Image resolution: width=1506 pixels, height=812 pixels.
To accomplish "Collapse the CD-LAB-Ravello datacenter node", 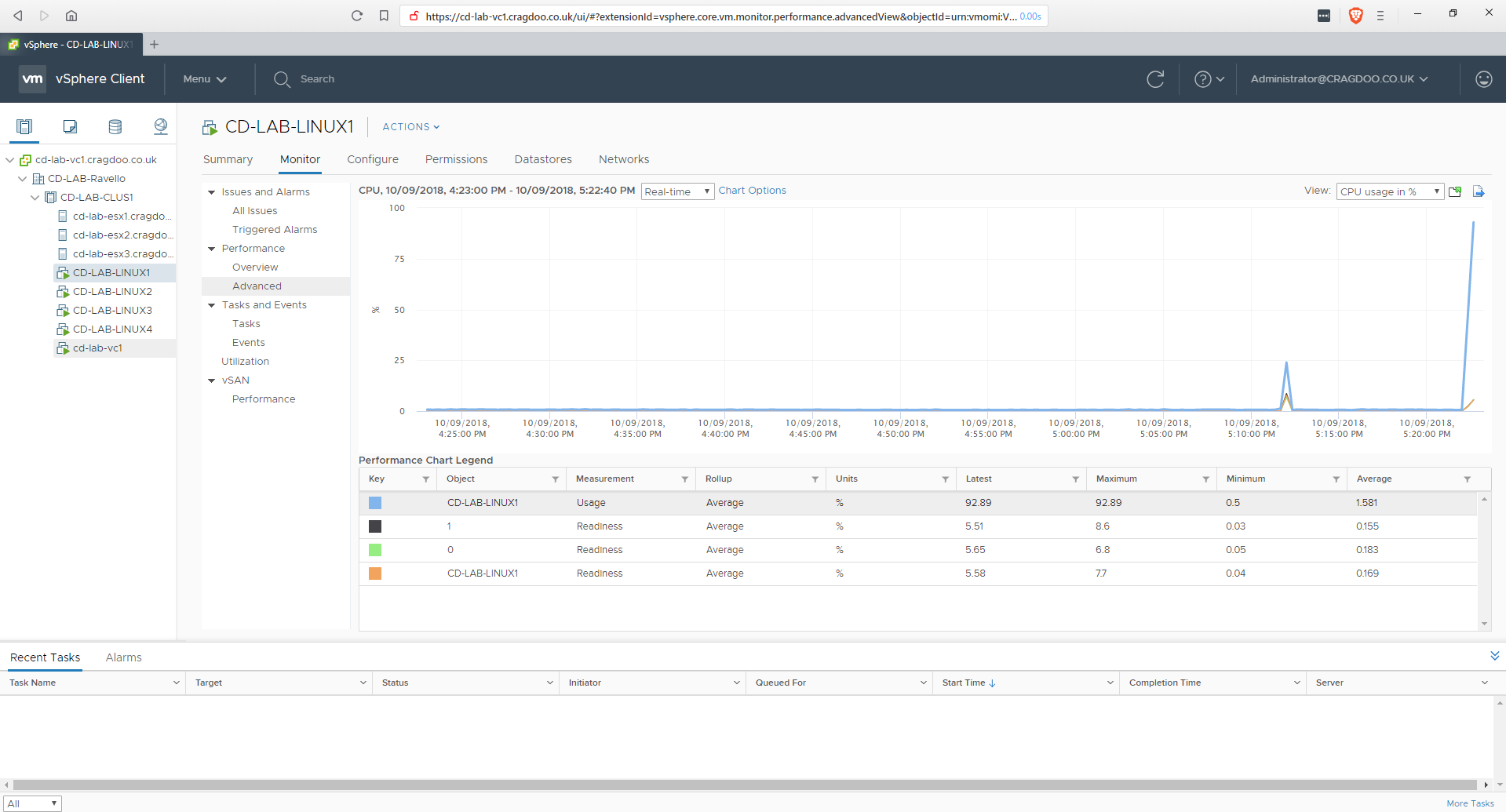I will pyautogui.click(x=23, y=179).
